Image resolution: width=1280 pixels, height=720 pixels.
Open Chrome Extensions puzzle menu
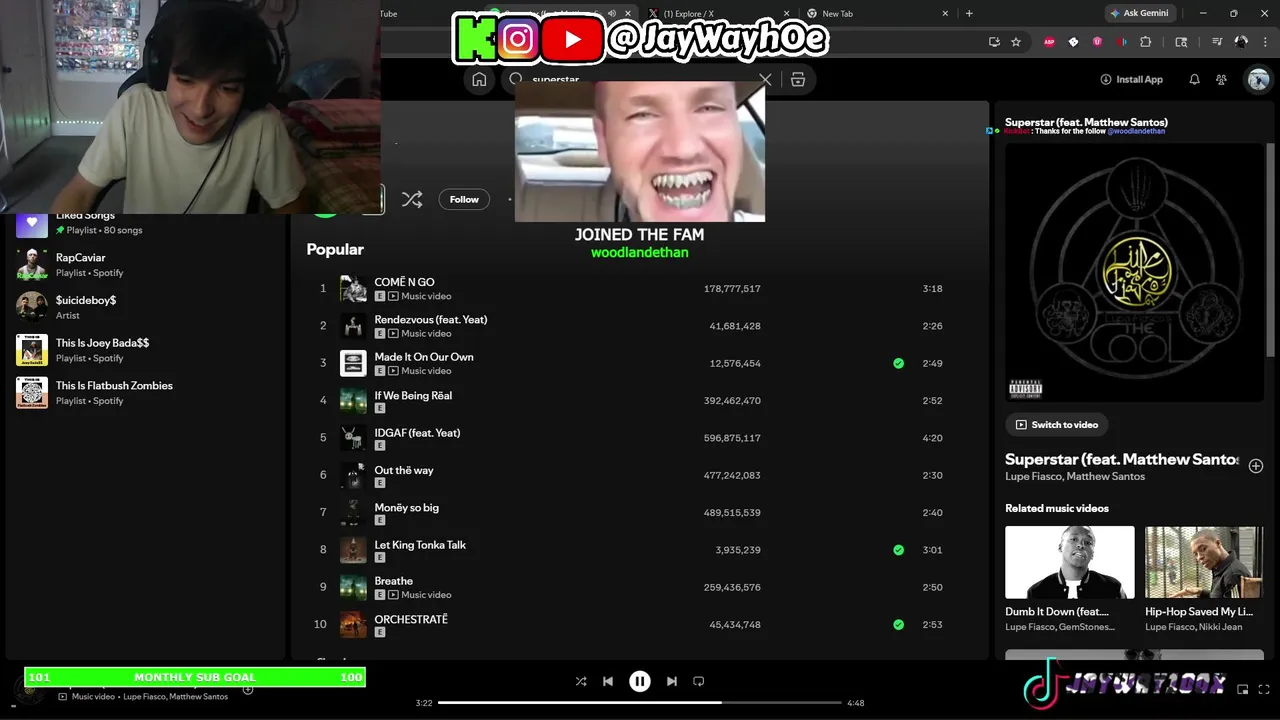1146,42
